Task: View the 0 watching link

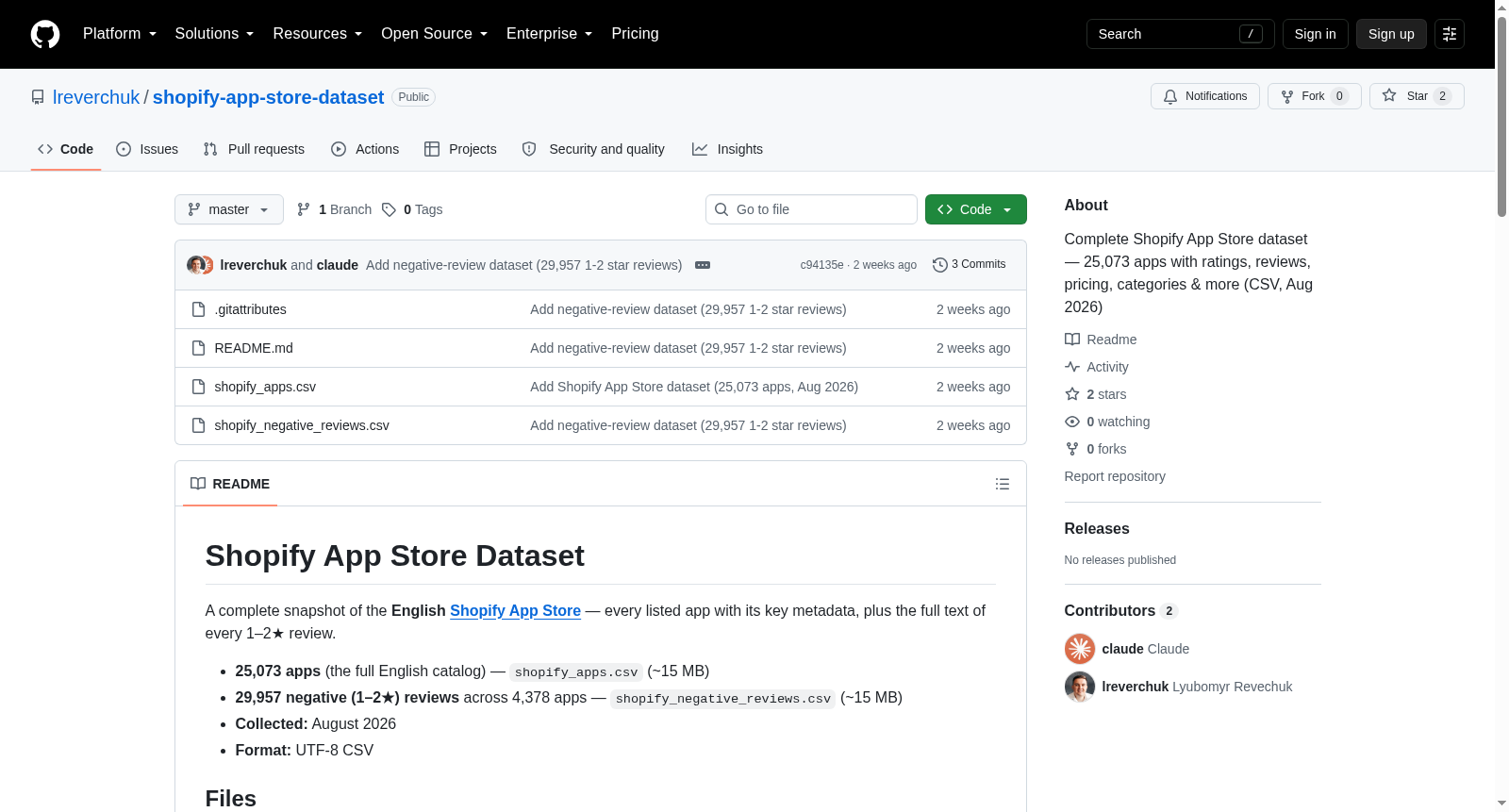Action: point(1107,422)
